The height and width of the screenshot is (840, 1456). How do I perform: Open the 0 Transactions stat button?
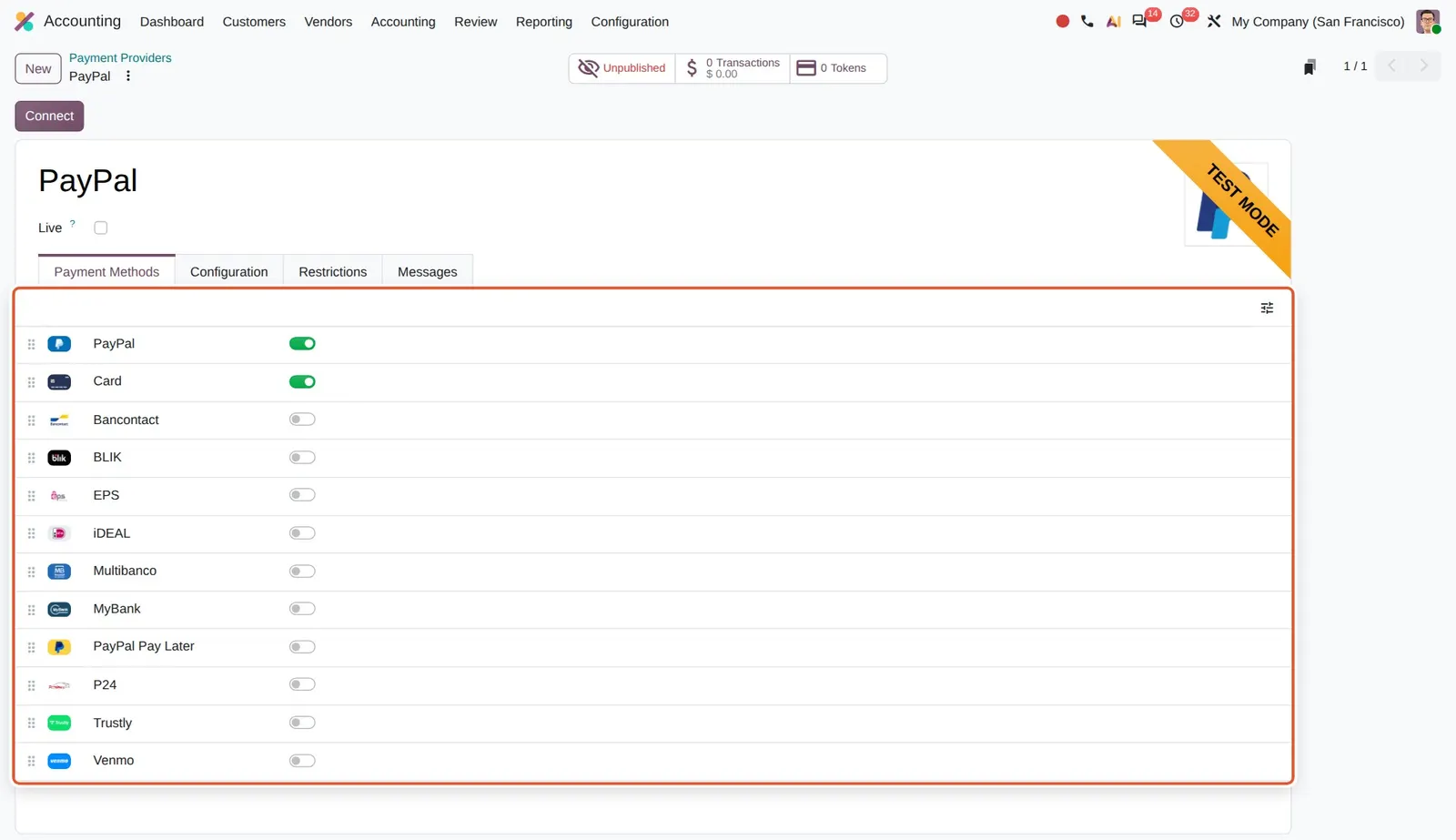click(733, 68)
